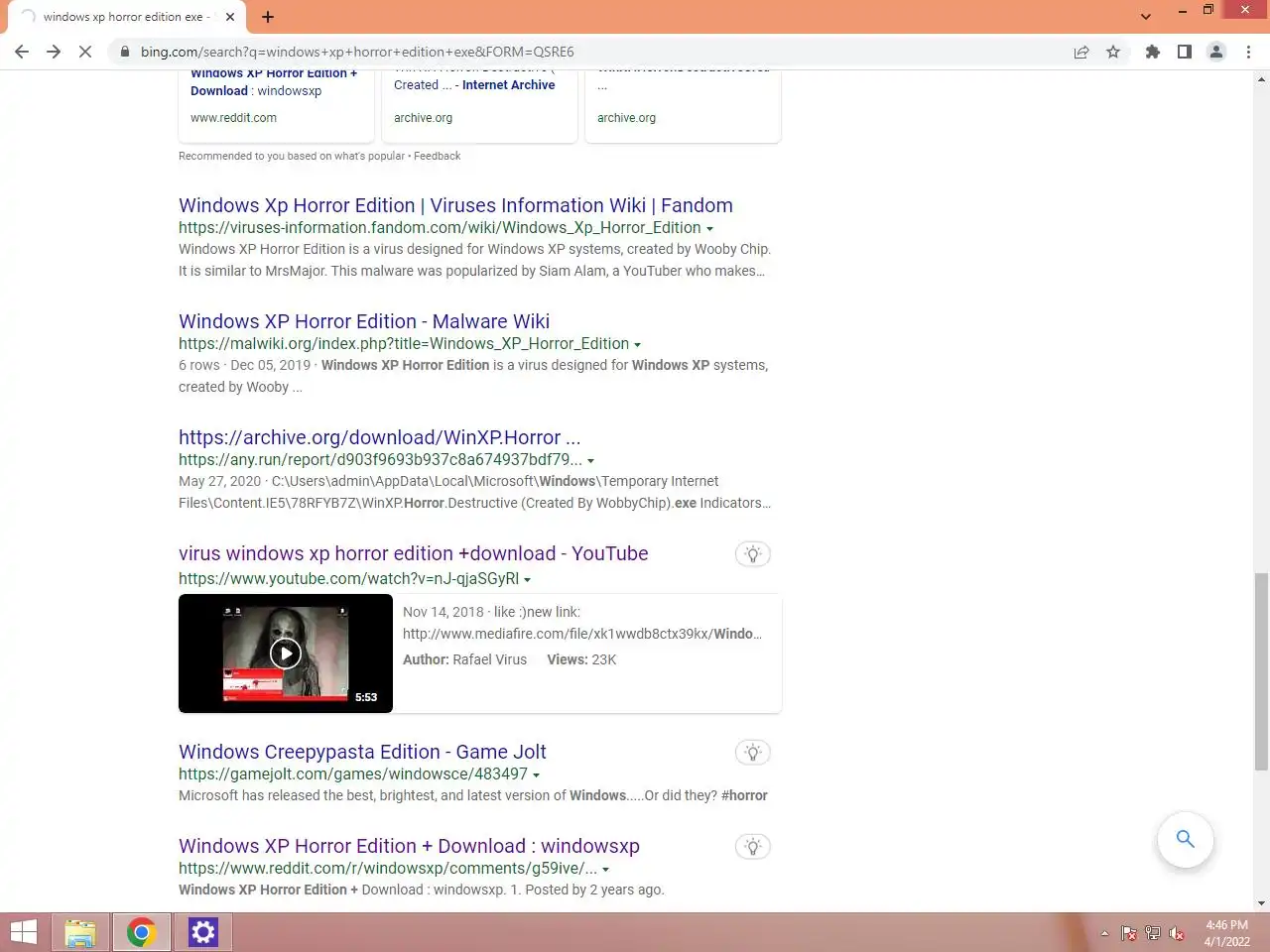Image resolution: width=1270 pixels, height=952 pixels.
Task: Click the network tray icon
Action: click(x=1153, y=933)
